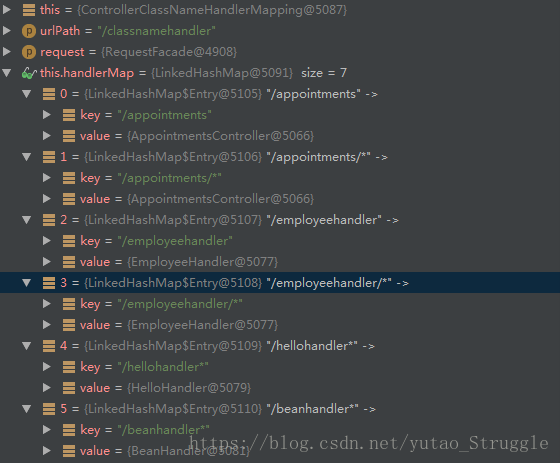Expand key "/hellohandler*" arrow
560x463 pixels.
[x=47, y=367]
